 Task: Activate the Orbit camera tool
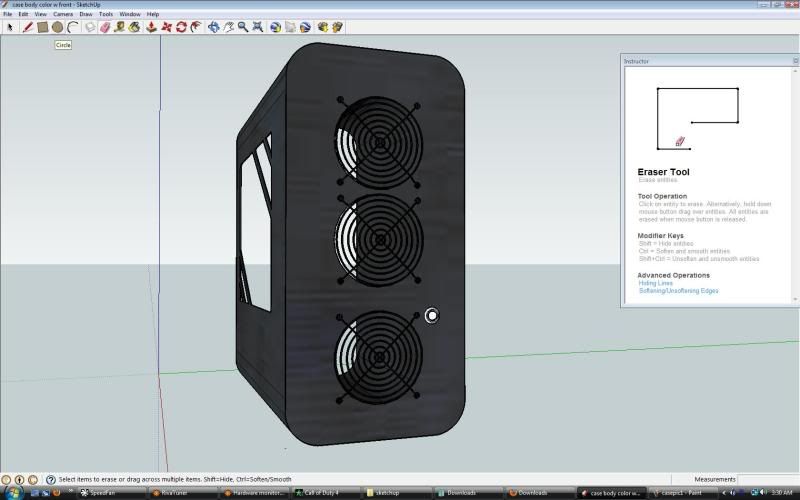coord(213,27)
